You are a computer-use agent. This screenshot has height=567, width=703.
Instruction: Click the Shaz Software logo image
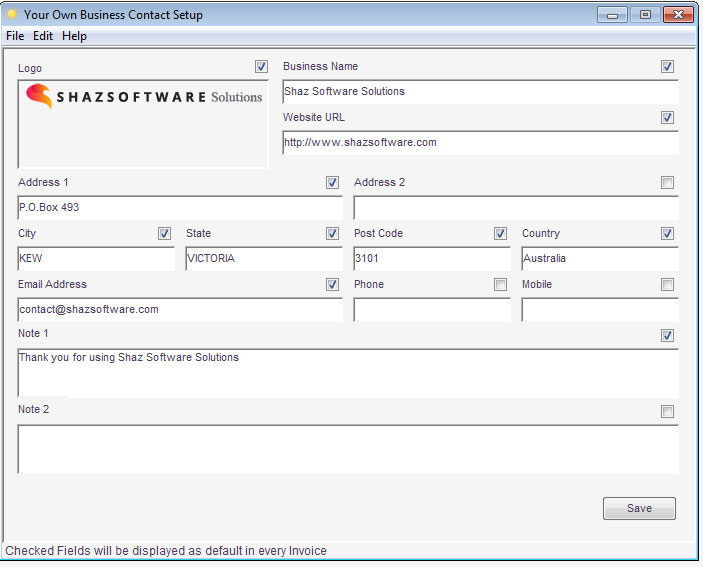pyautogui.click(x=144, y=97)
